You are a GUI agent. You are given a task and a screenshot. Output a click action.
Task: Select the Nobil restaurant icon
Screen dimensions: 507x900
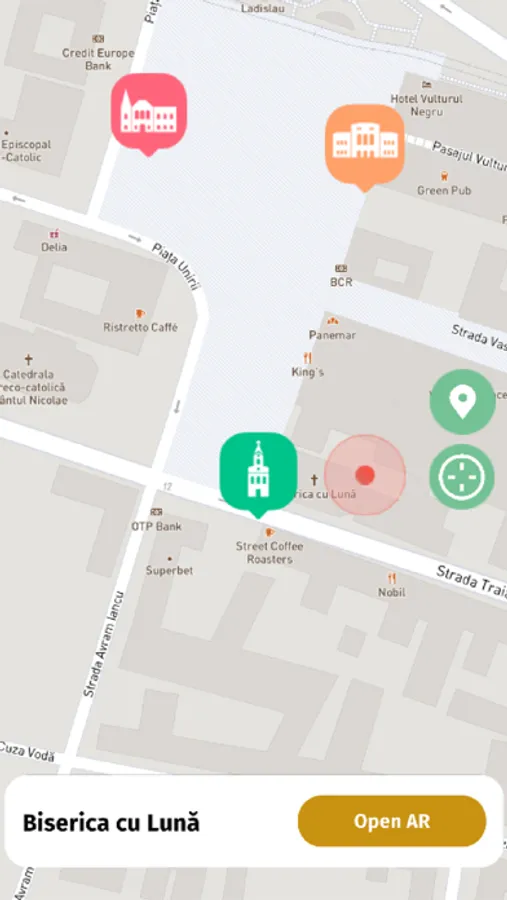(392, 579)
